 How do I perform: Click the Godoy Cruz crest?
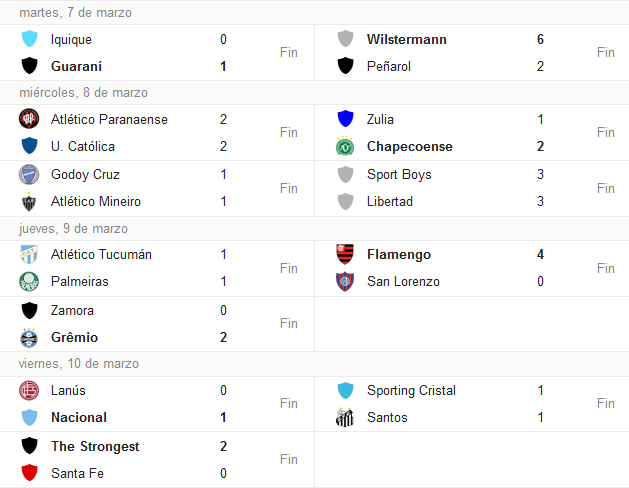point(29,174)
